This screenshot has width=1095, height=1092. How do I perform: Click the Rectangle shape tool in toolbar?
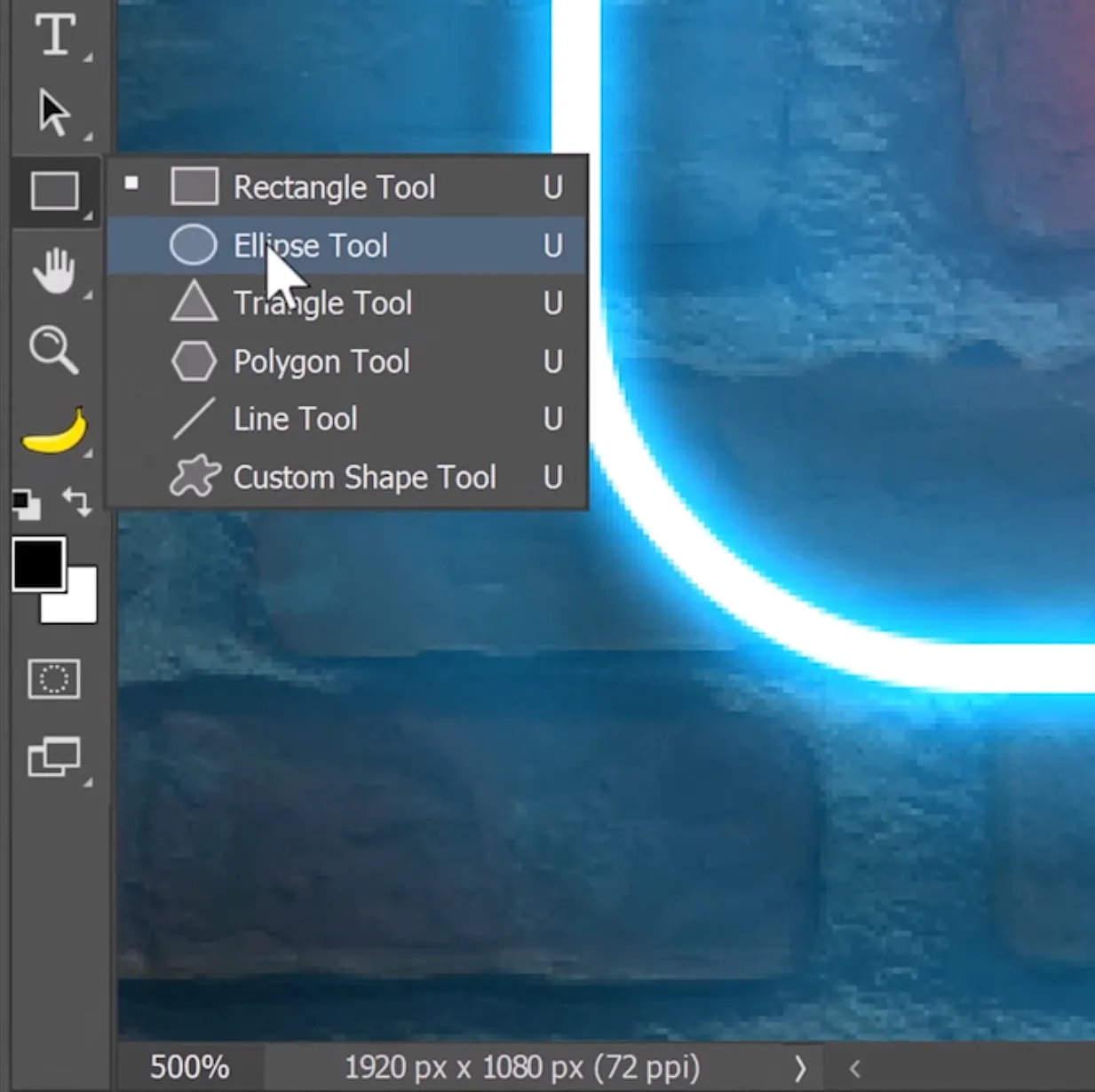tap(55, 191)
